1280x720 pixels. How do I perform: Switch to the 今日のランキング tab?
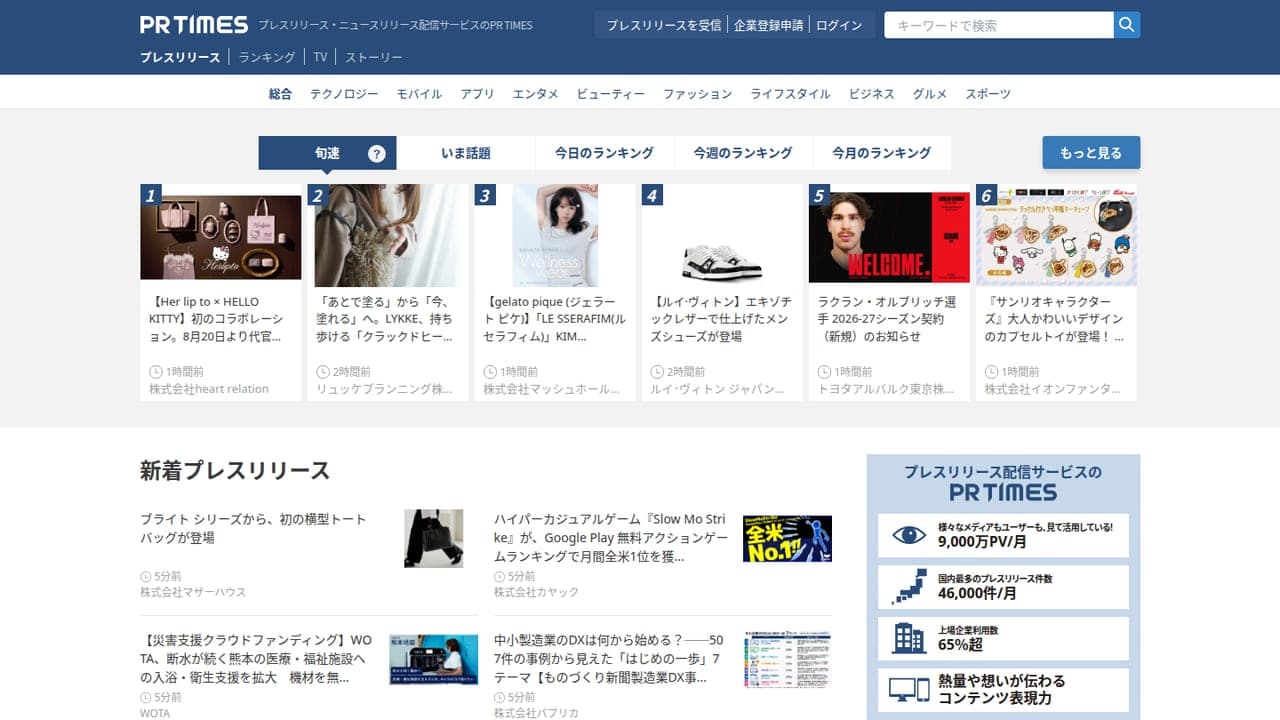[x=604, y=153]
